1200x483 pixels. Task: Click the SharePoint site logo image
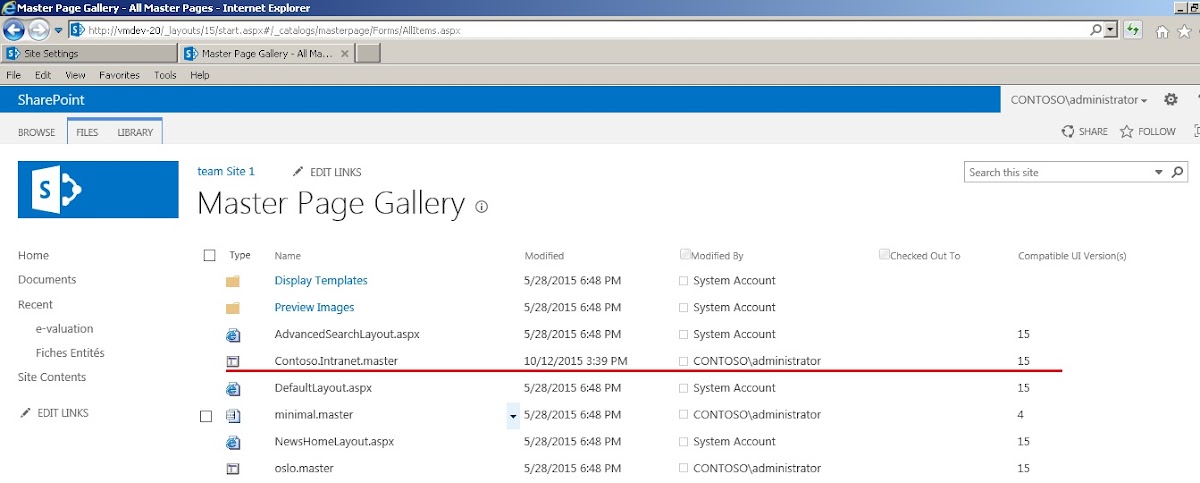(98, 189)
